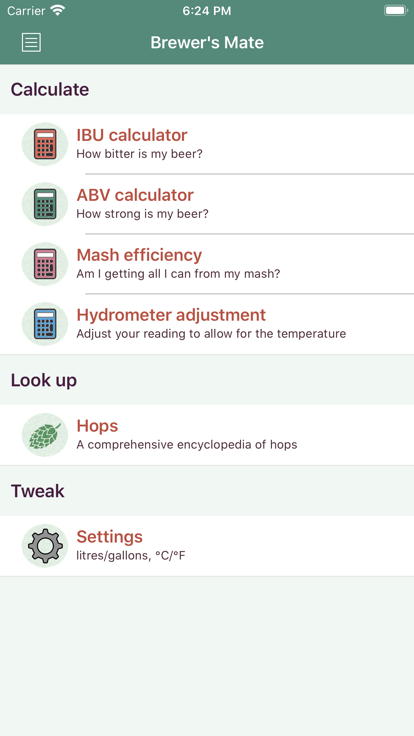Tap the blue Hydrometer adjustment calculator icon

(x=45, y=324)
